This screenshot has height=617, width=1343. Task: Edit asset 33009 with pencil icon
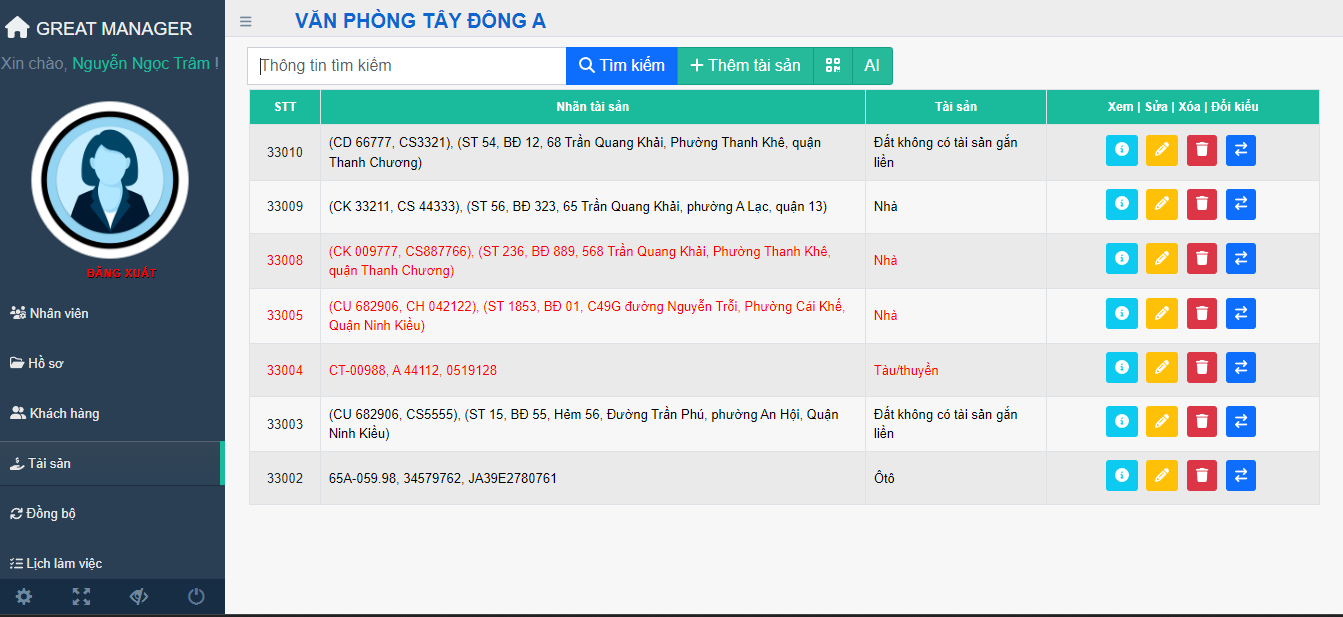(1161, 204)
